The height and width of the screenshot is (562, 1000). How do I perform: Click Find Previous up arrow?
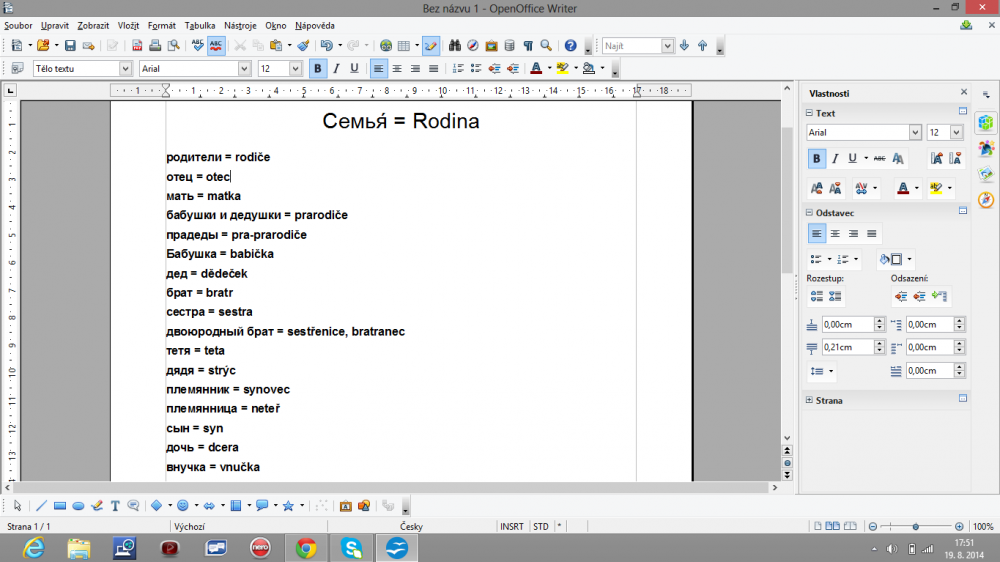[703, 46]
